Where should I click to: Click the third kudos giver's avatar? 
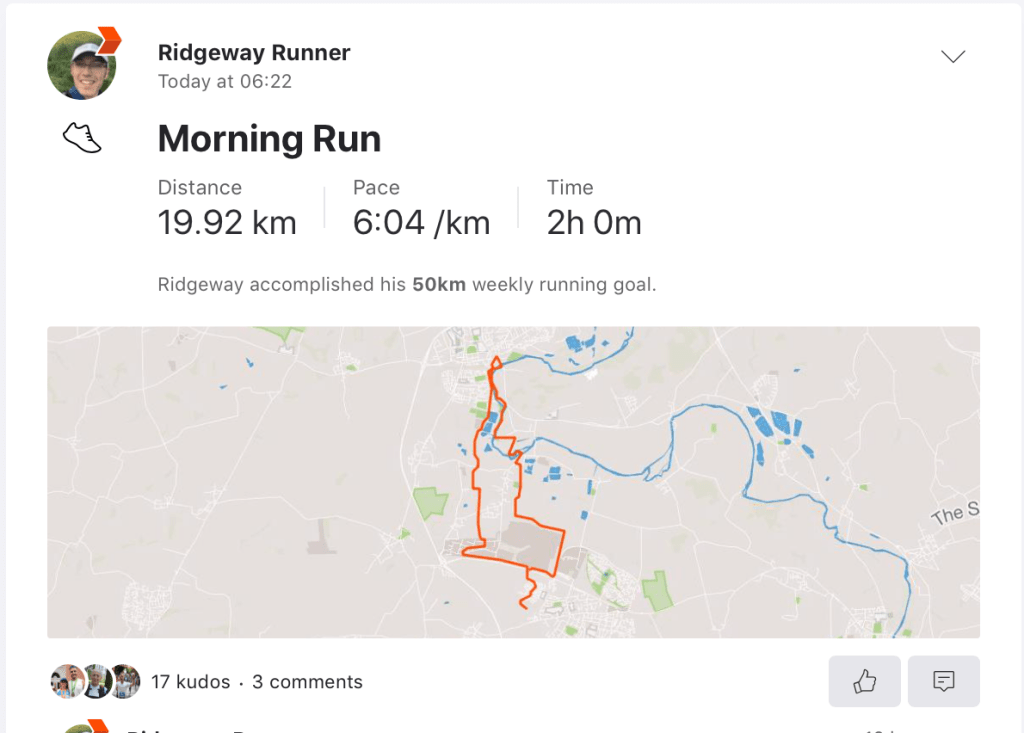(x=125, y=682)
